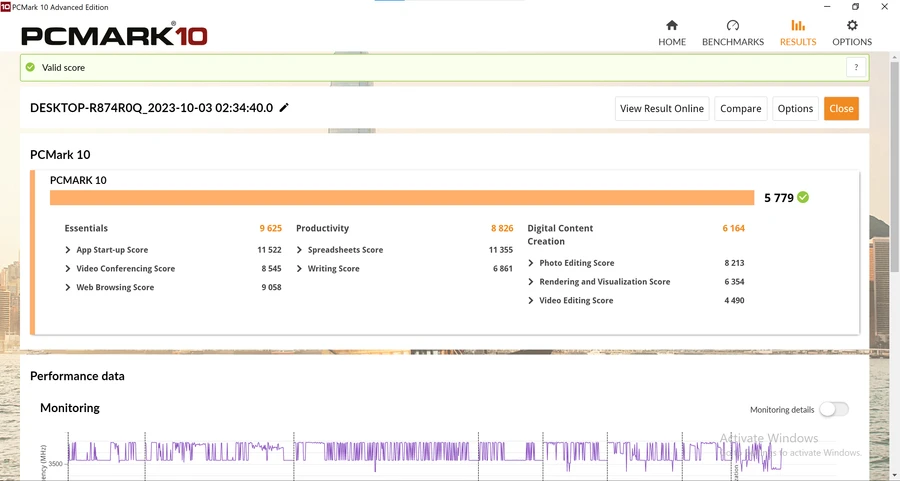Open the Options gear in navigation
This screenshot has width=900, height=481.
(x=852, y=33)
